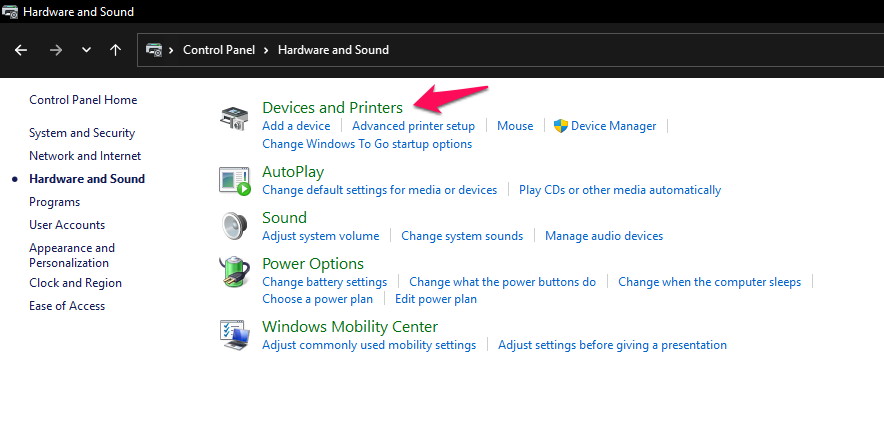Click the Power Options battery icon
Screen dimensions: 884x432
[x=234, y=272]
